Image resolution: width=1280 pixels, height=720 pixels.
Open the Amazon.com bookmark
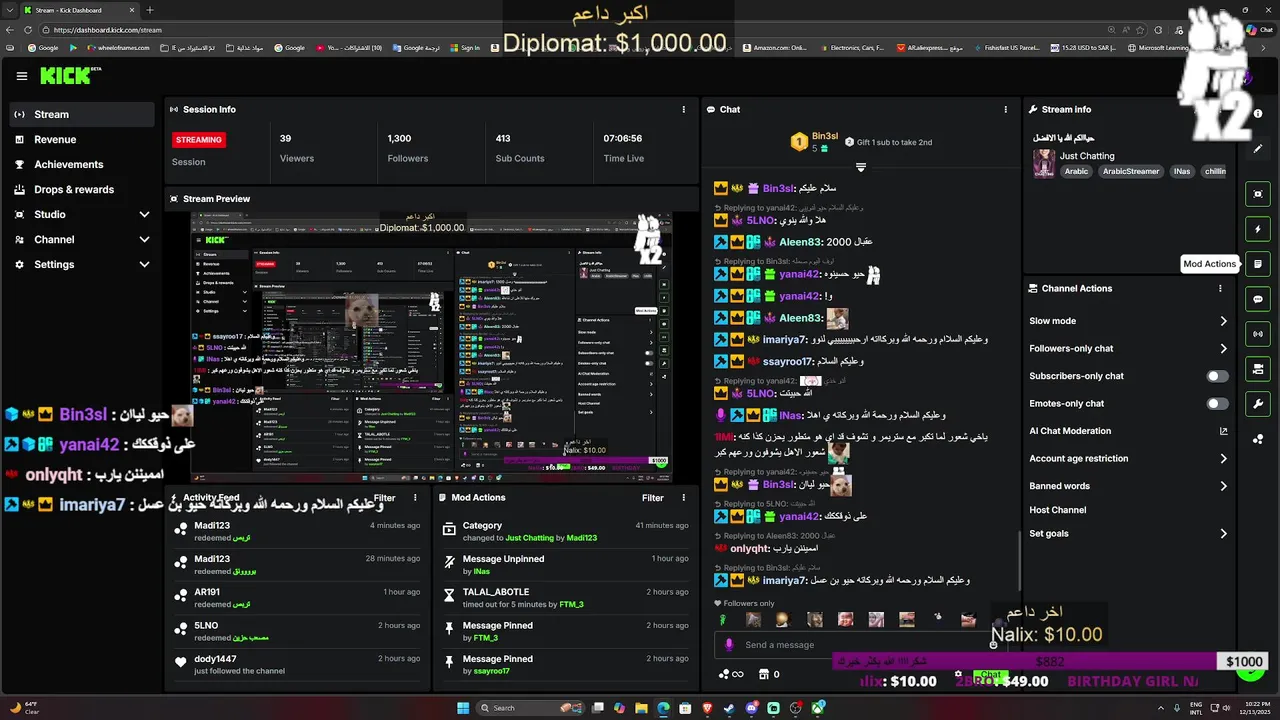point(775,47)
